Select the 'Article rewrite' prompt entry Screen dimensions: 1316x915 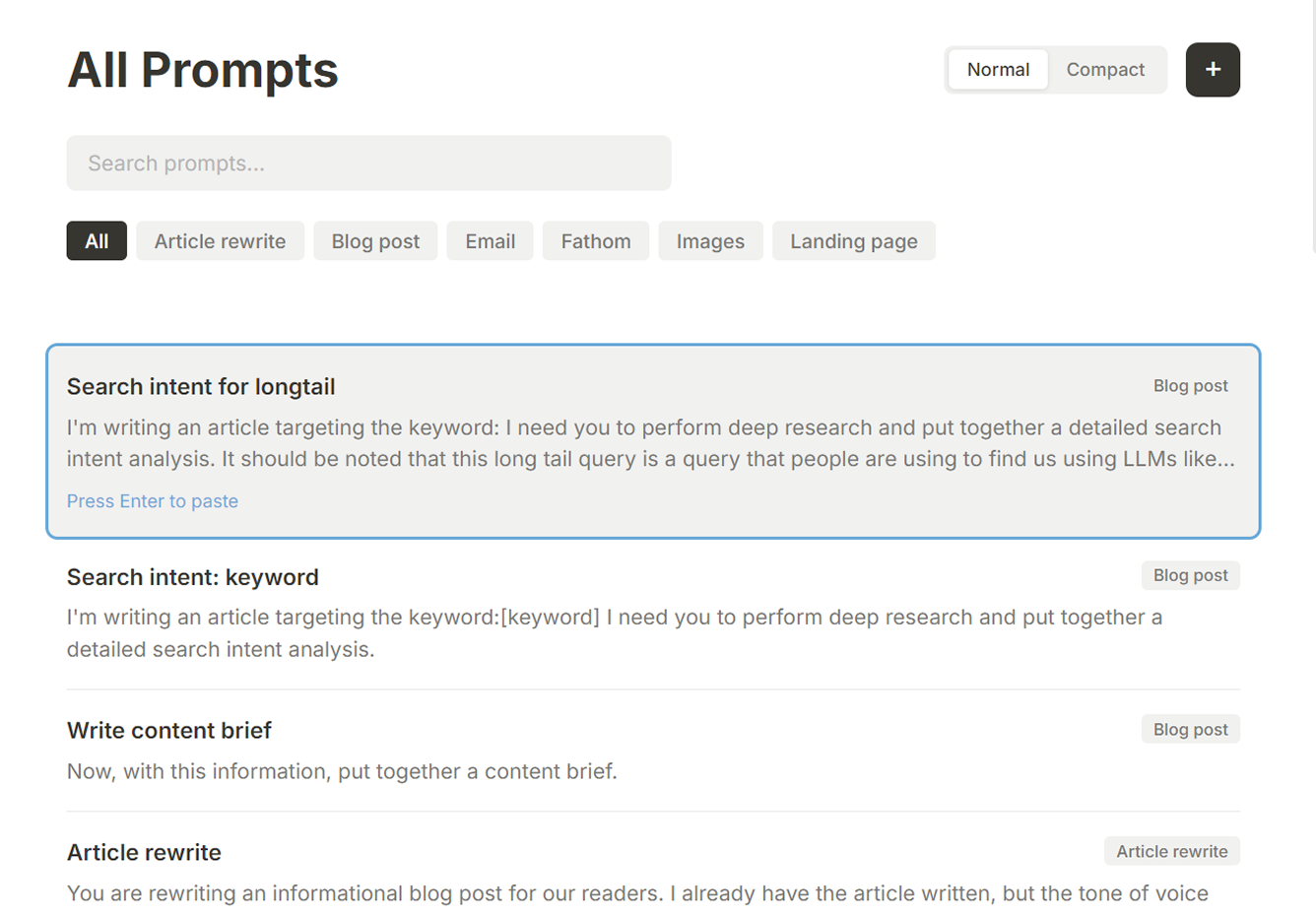coord(144,852)
